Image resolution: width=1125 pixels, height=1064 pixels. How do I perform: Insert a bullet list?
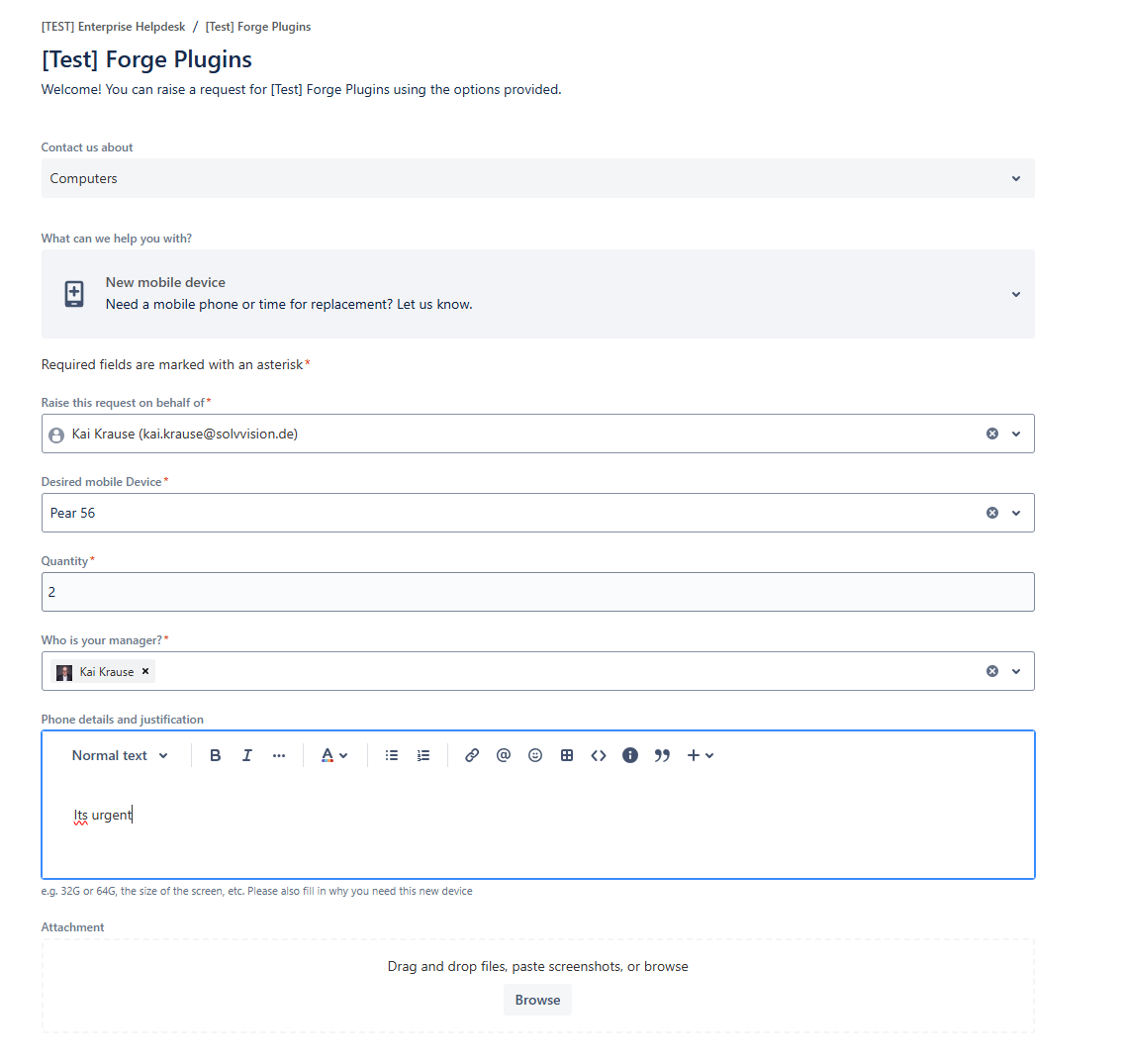pyautogui.click(x=391, y=755)
